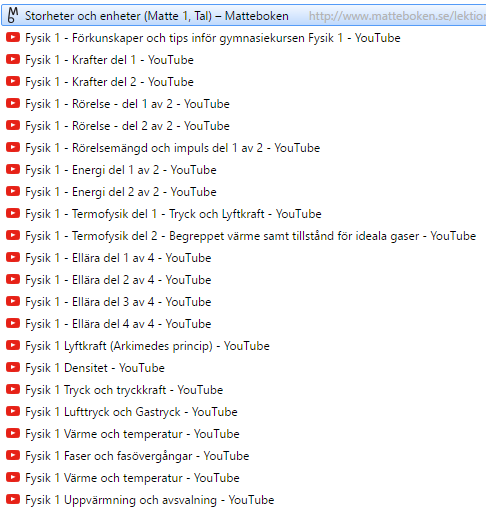Viewport: 488px width, 516px height.
Task: Click YouTube icon beside Fysik 1 Densitet
Action: click(13, 367)
